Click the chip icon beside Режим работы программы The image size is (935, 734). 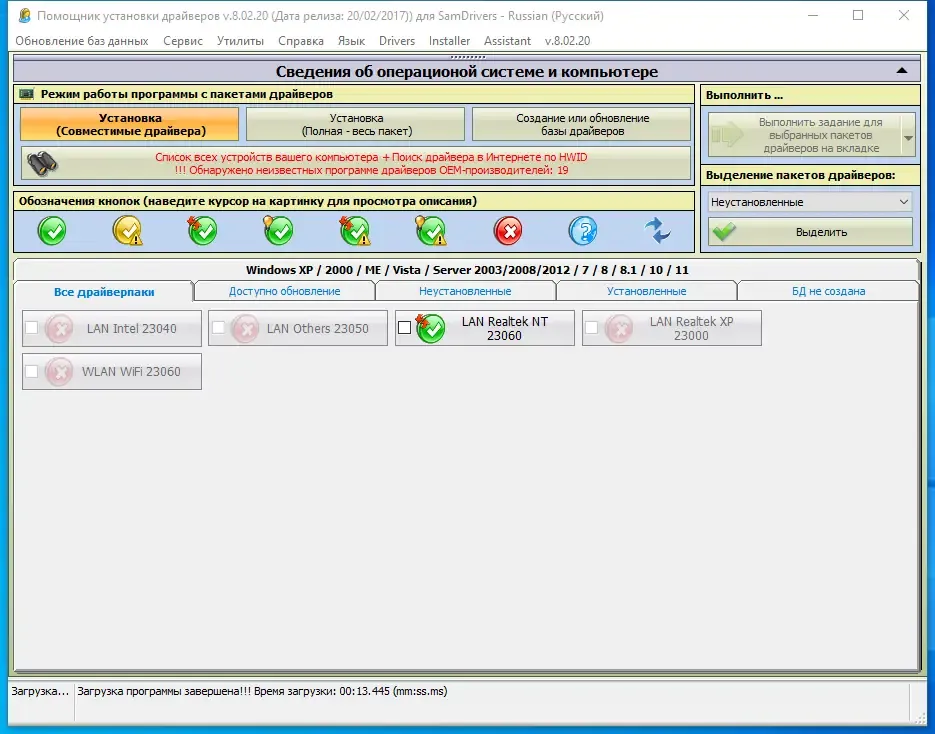pyautogui.click(x=26, y=94)
